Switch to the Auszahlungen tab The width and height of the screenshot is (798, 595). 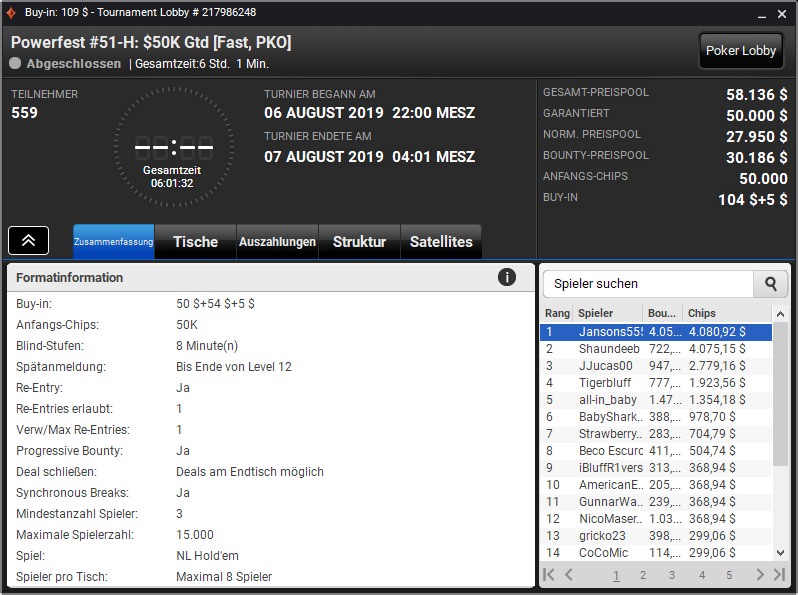coord(277,242)
